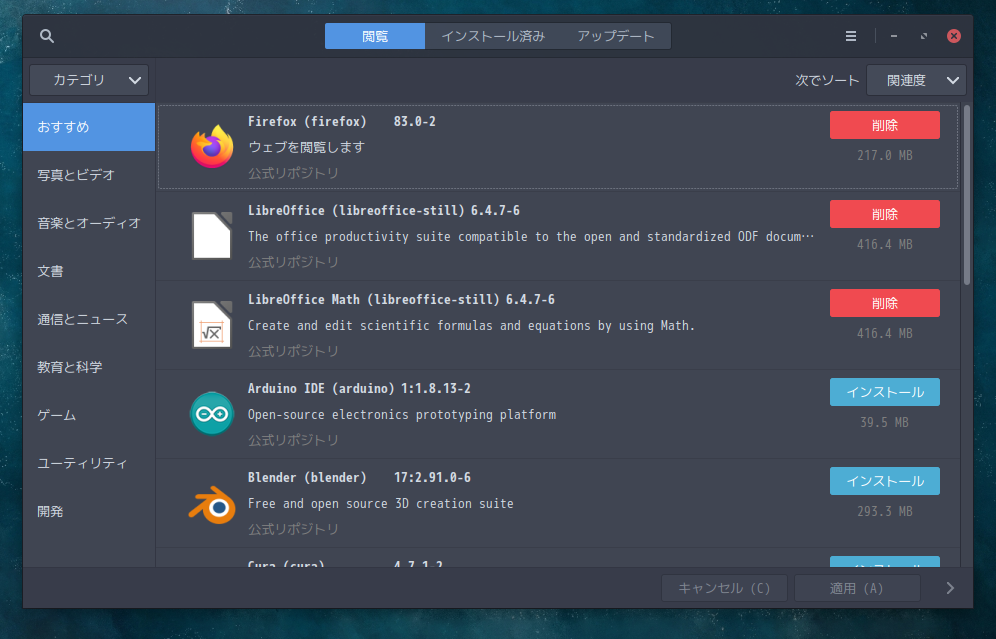Click the LibreOffice Math formula icon

click(212, 325)
